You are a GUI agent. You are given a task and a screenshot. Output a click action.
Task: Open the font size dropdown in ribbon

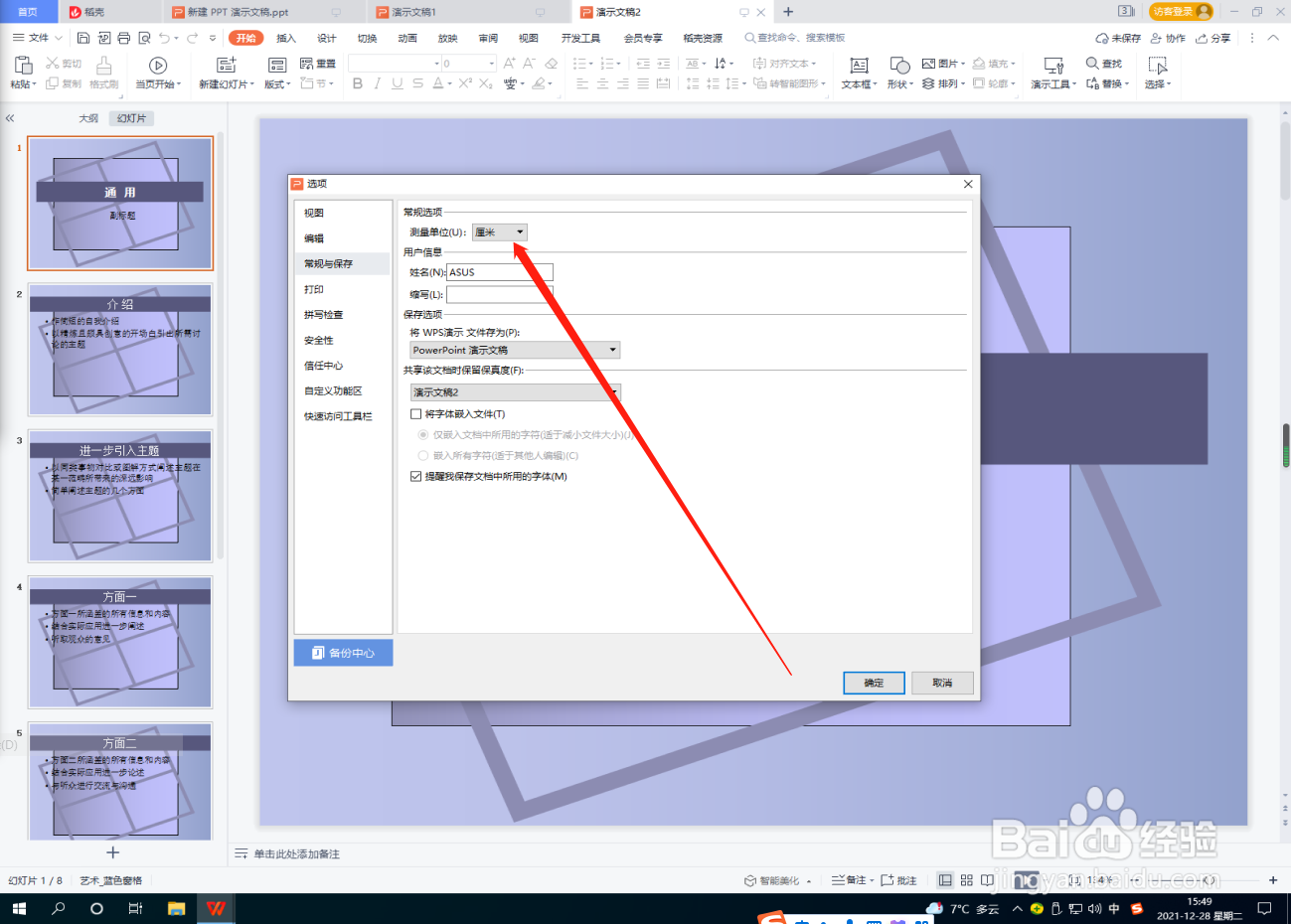click(491, 64)
